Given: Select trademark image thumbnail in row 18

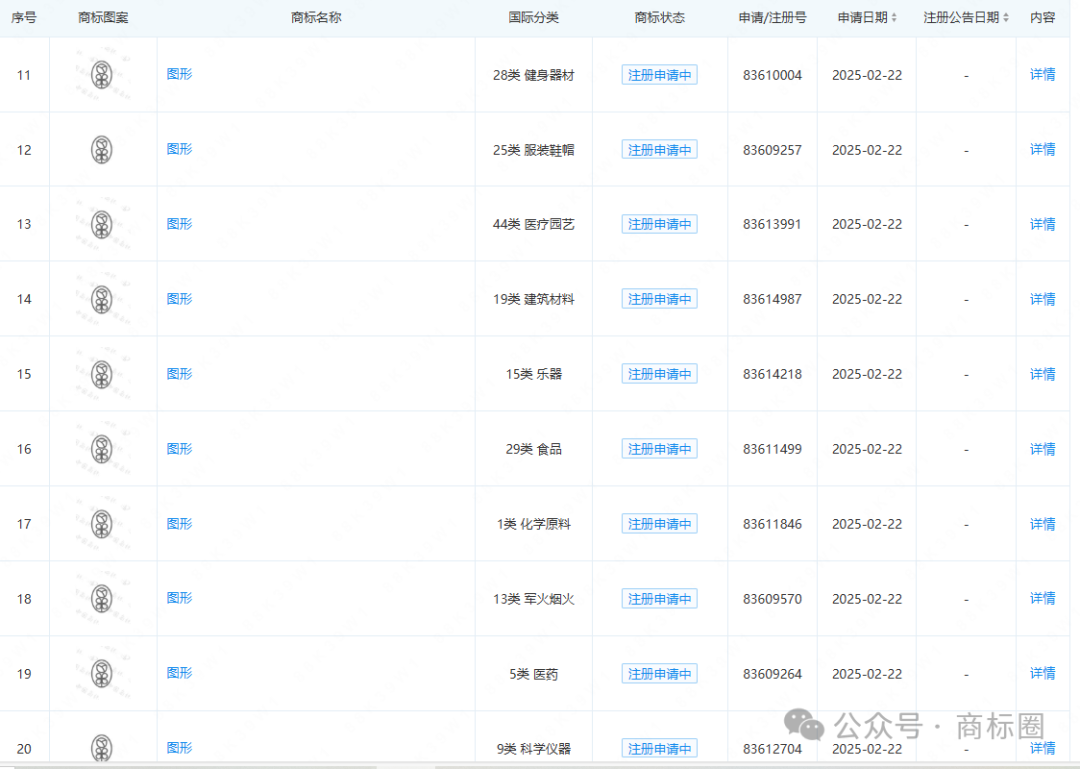Looking at the screenshot, I should [x=102, y=599].
